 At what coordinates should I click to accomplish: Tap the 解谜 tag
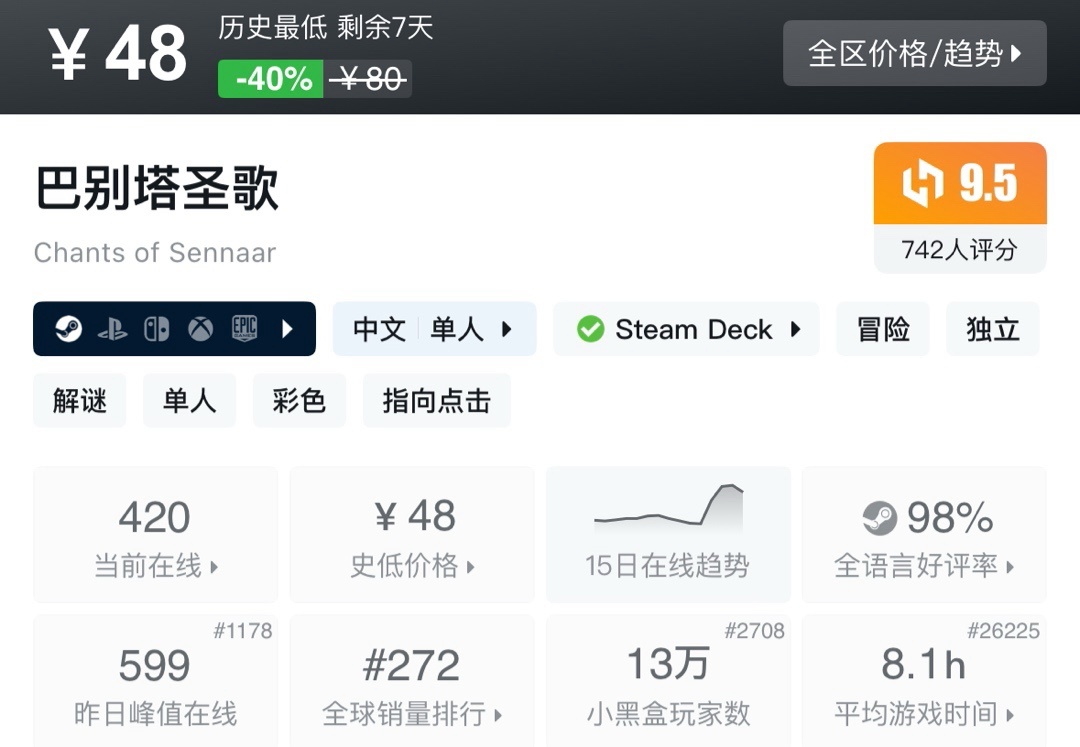[x=80, y=401]
